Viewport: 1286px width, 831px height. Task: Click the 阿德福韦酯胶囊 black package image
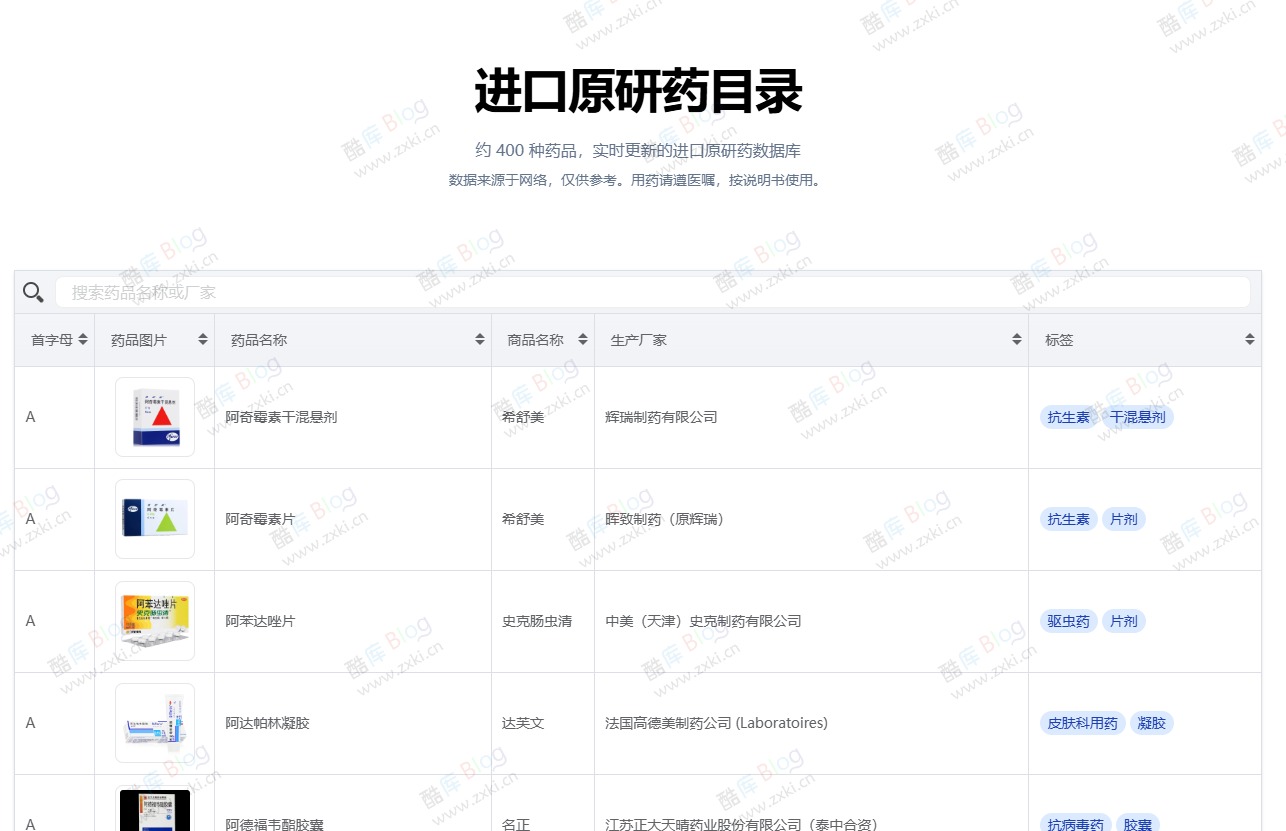click(154, 810)
